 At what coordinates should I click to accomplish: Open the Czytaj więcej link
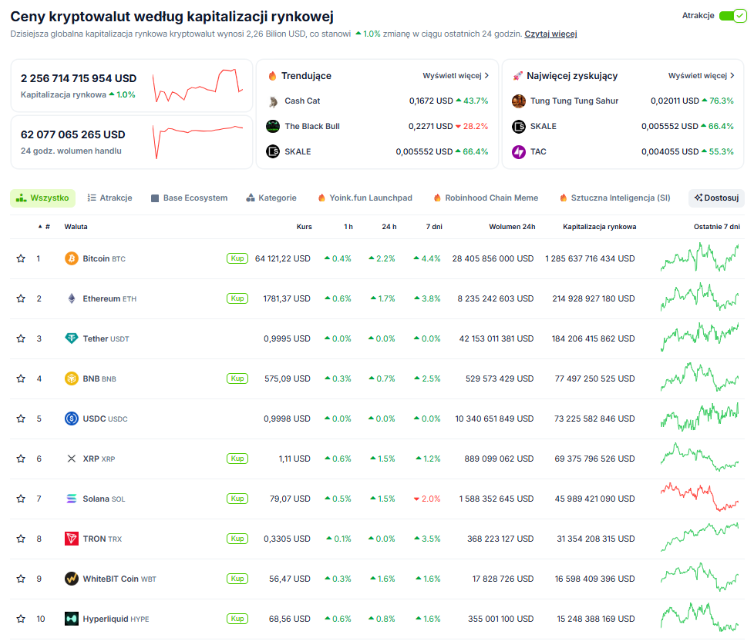click(550, 34)
